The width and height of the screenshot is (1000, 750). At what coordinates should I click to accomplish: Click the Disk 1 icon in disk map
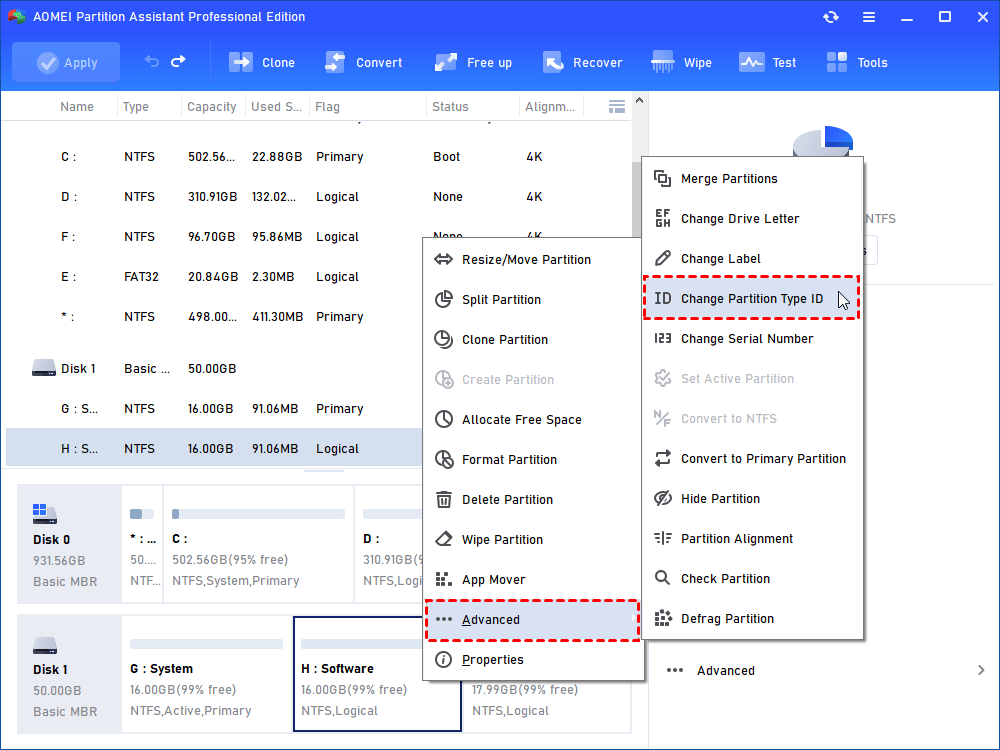pyautogui.click(x=45, y=645)
